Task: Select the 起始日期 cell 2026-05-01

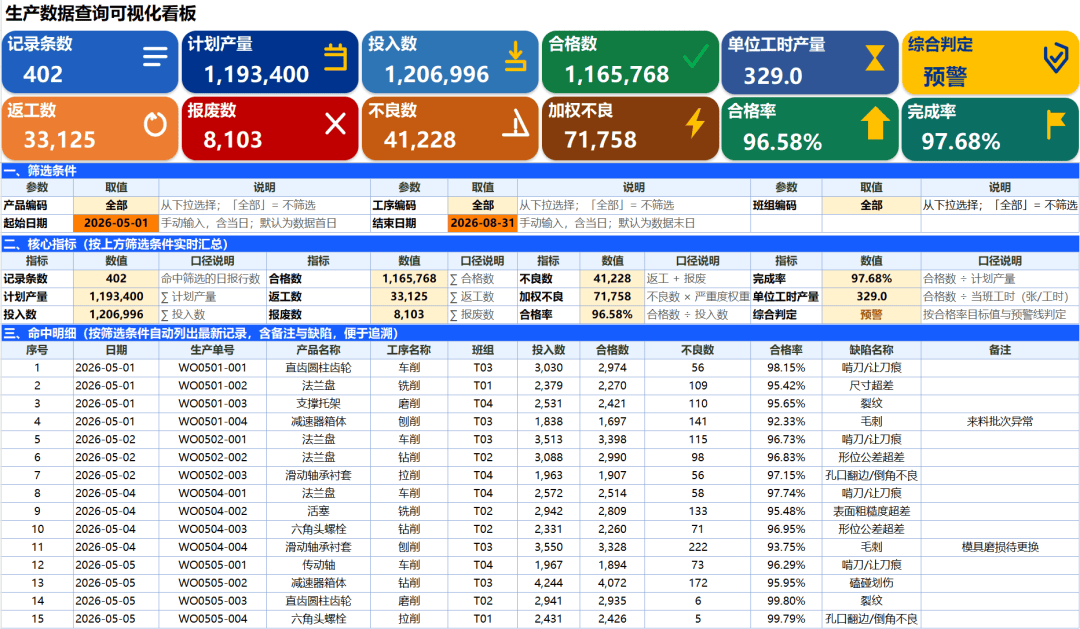Action: point(116,223)
